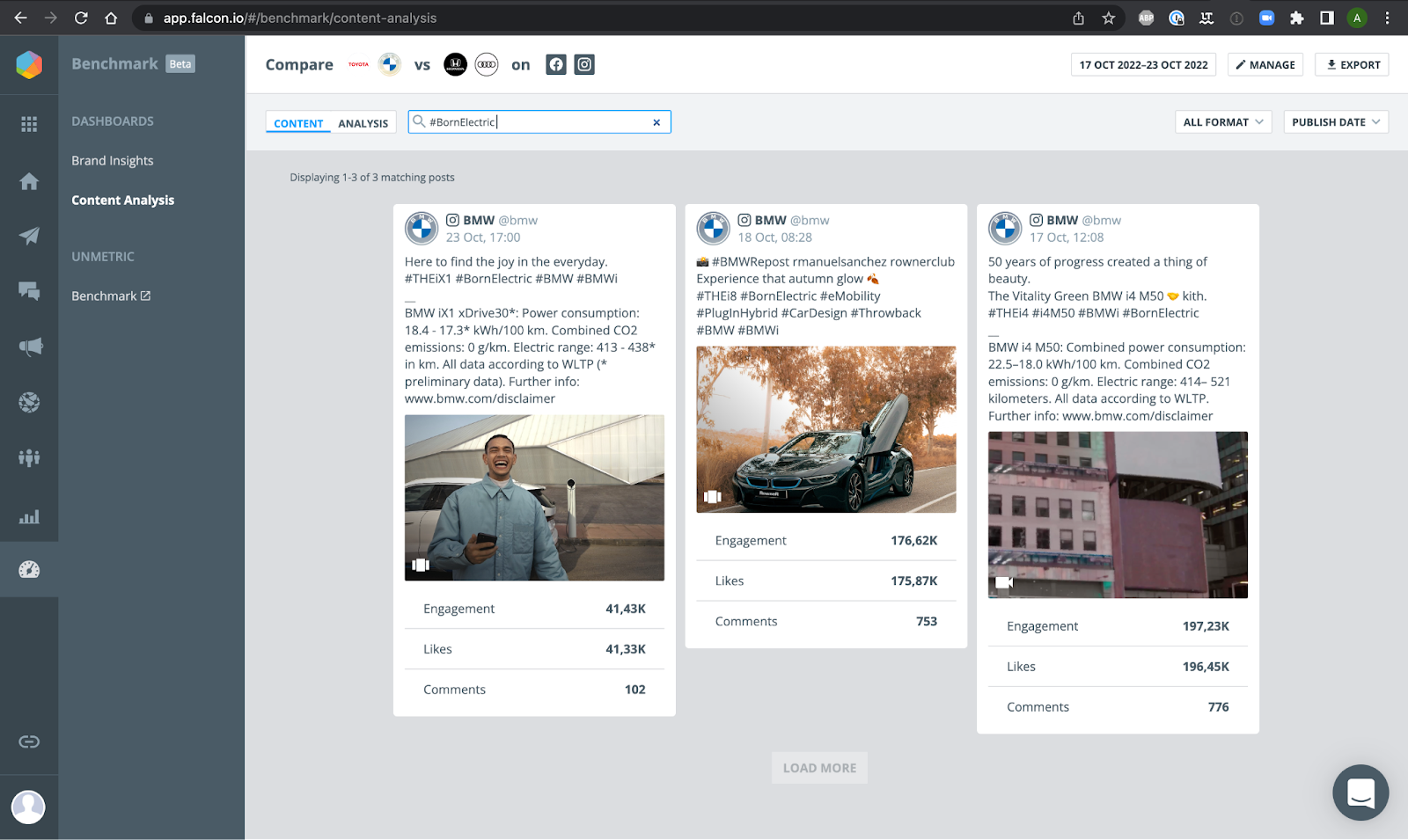Open the smiling man post image

(534, 498)
